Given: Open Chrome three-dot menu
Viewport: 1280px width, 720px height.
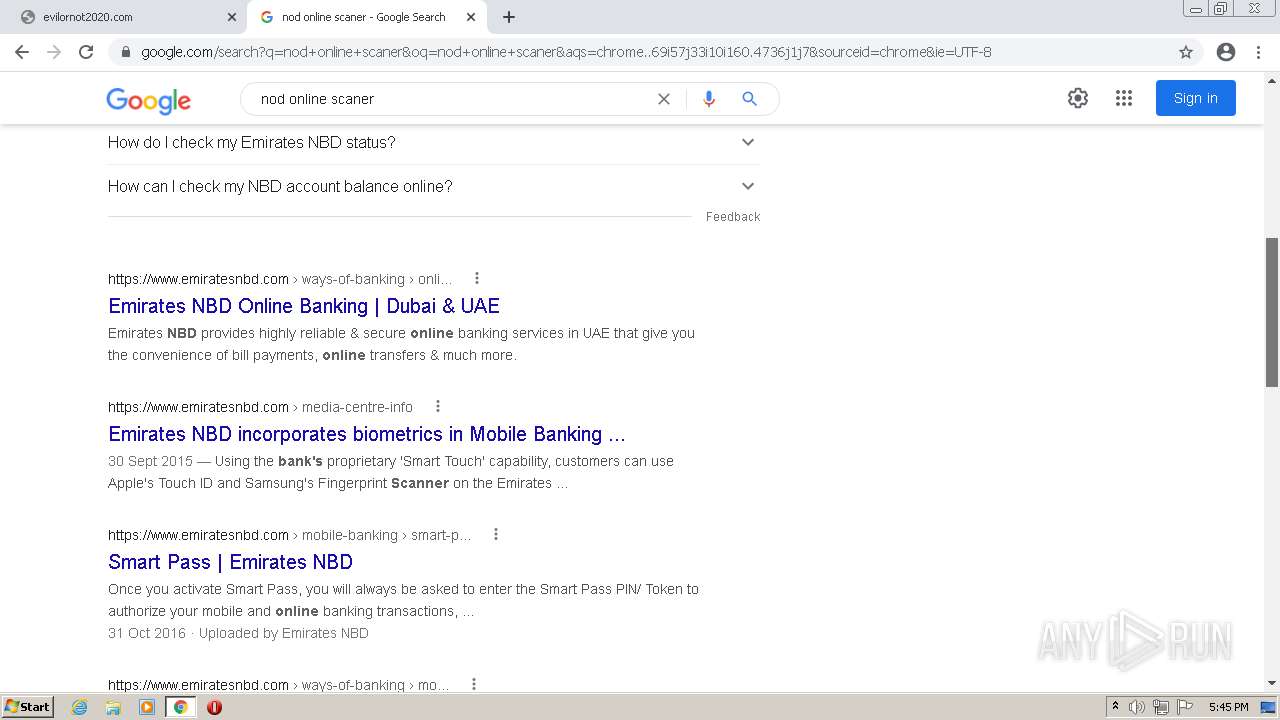Looking at the screenshot, I should [1258, 52].
